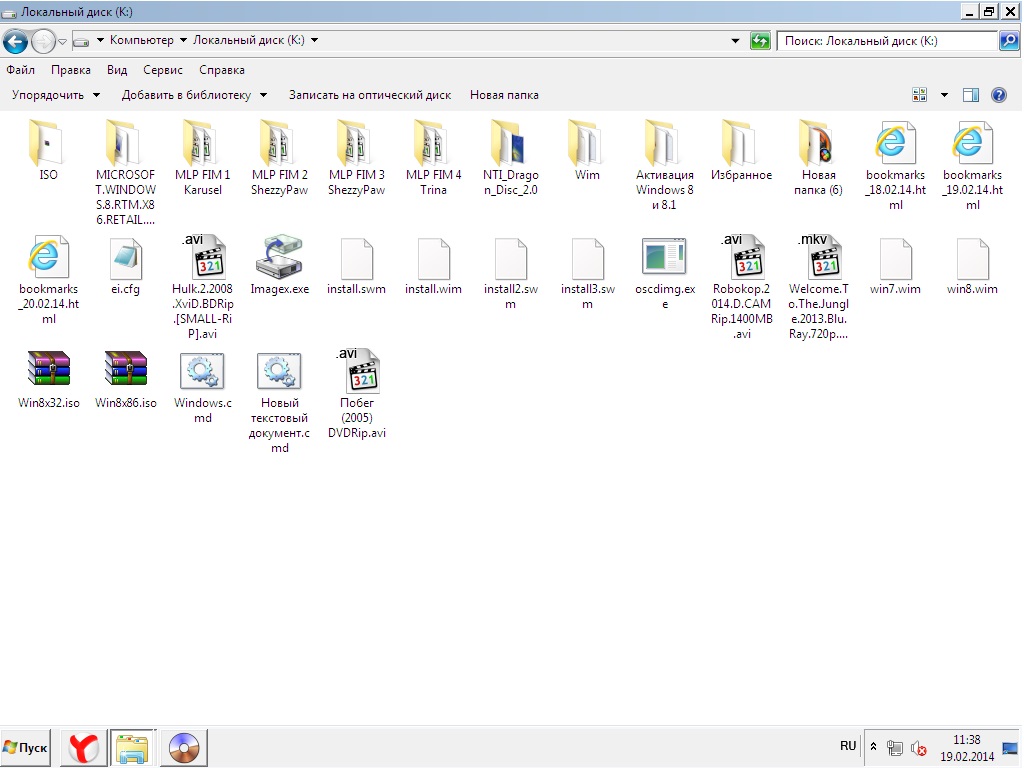Select bookmarks_19.02.14.html file icon
Viewport: 1024px width, 768px height.
coord(972,142)
